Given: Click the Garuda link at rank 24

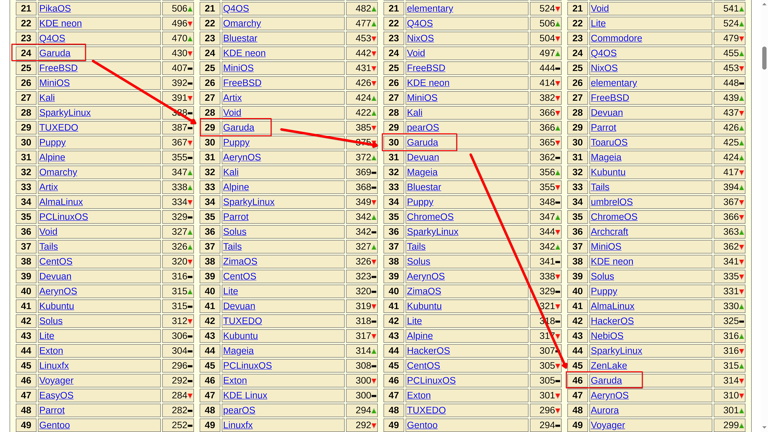Looking at the screenshot, I should [x=55, y=53].
